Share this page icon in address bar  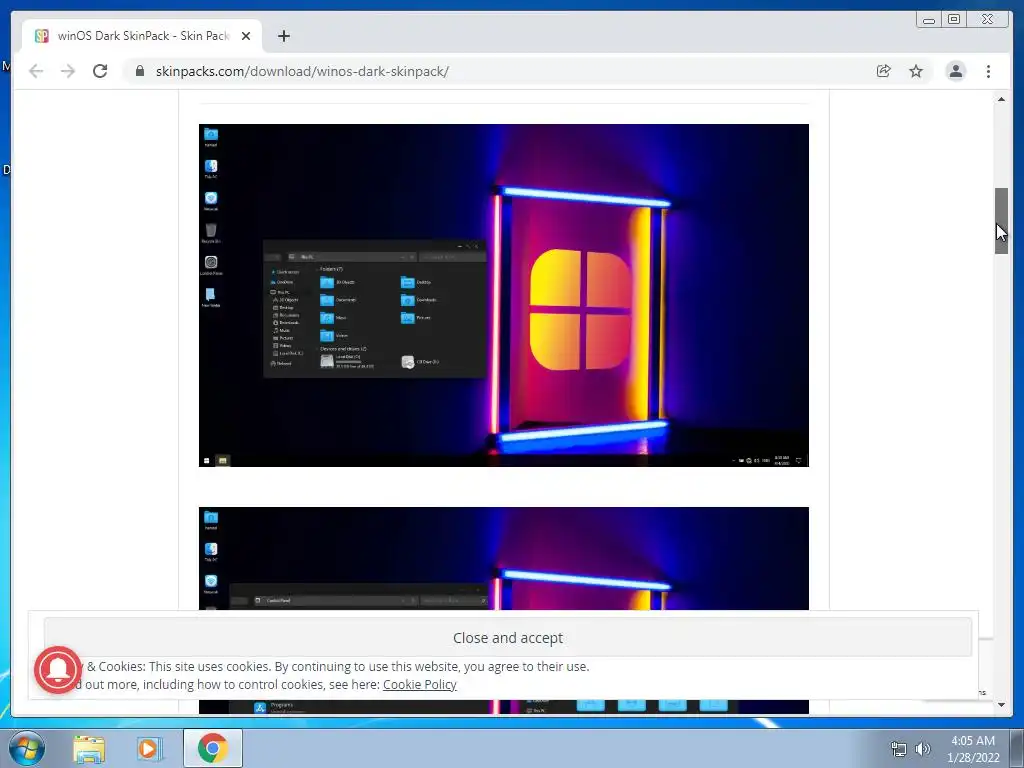(883, 71)
